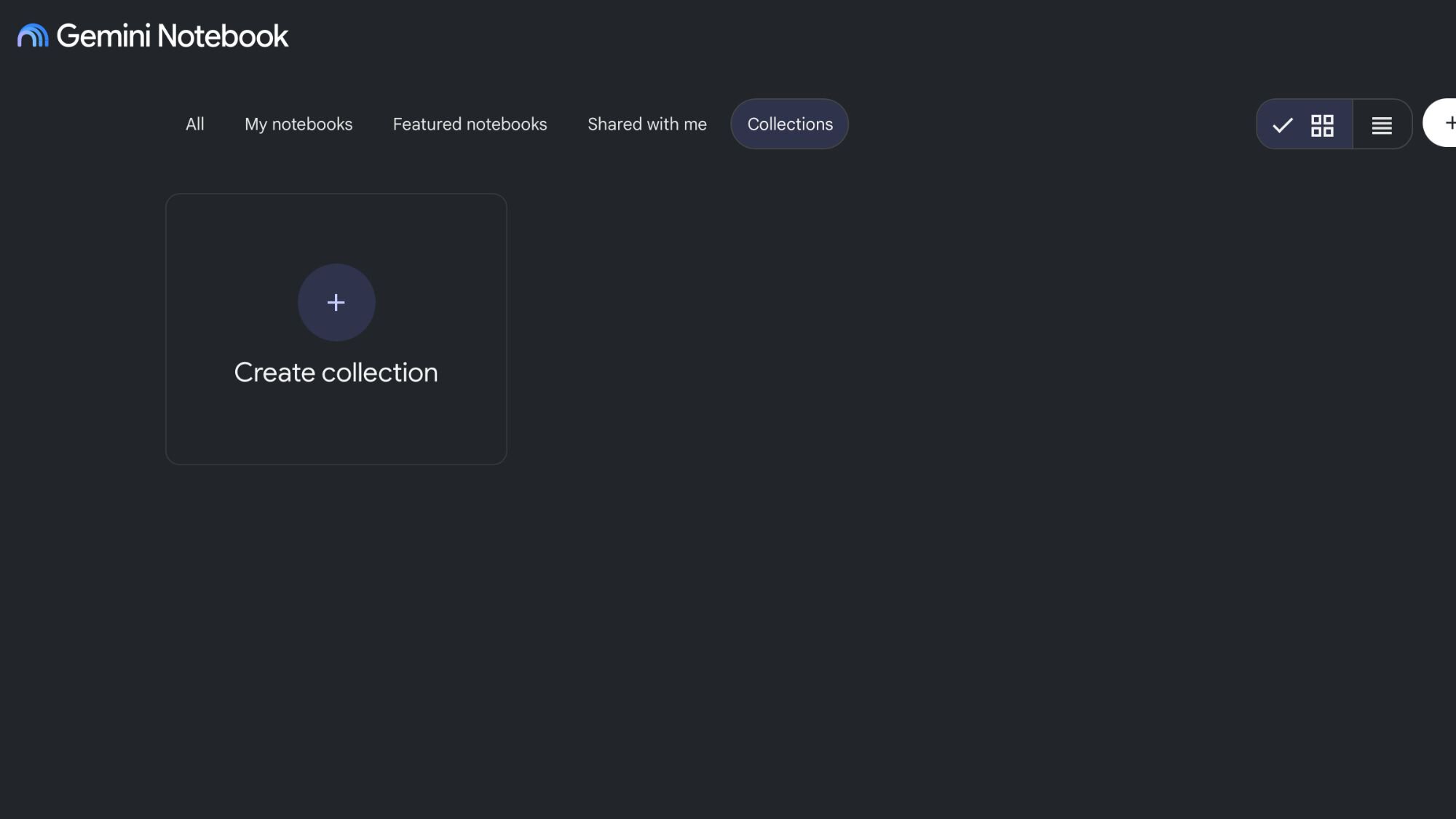
Task: Click the Gemini Notebook logo icon
Action: 33,36
